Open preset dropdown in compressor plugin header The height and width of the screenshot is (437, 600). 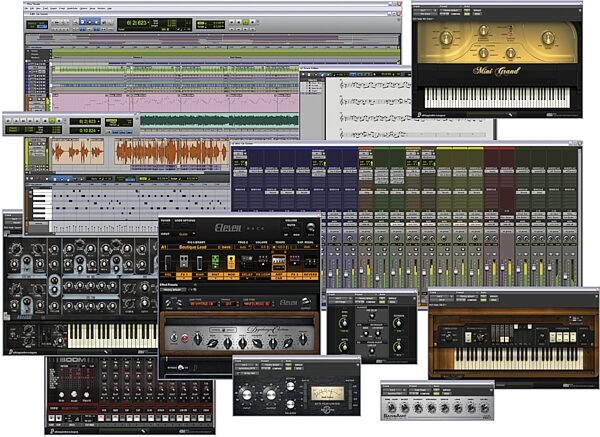tap(272, 365)
